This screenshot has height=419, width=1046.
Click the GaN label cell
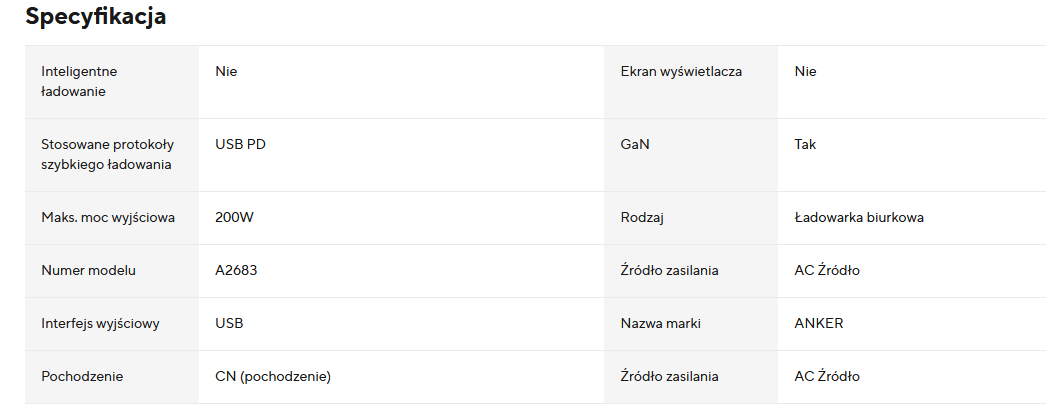(635, 144)
